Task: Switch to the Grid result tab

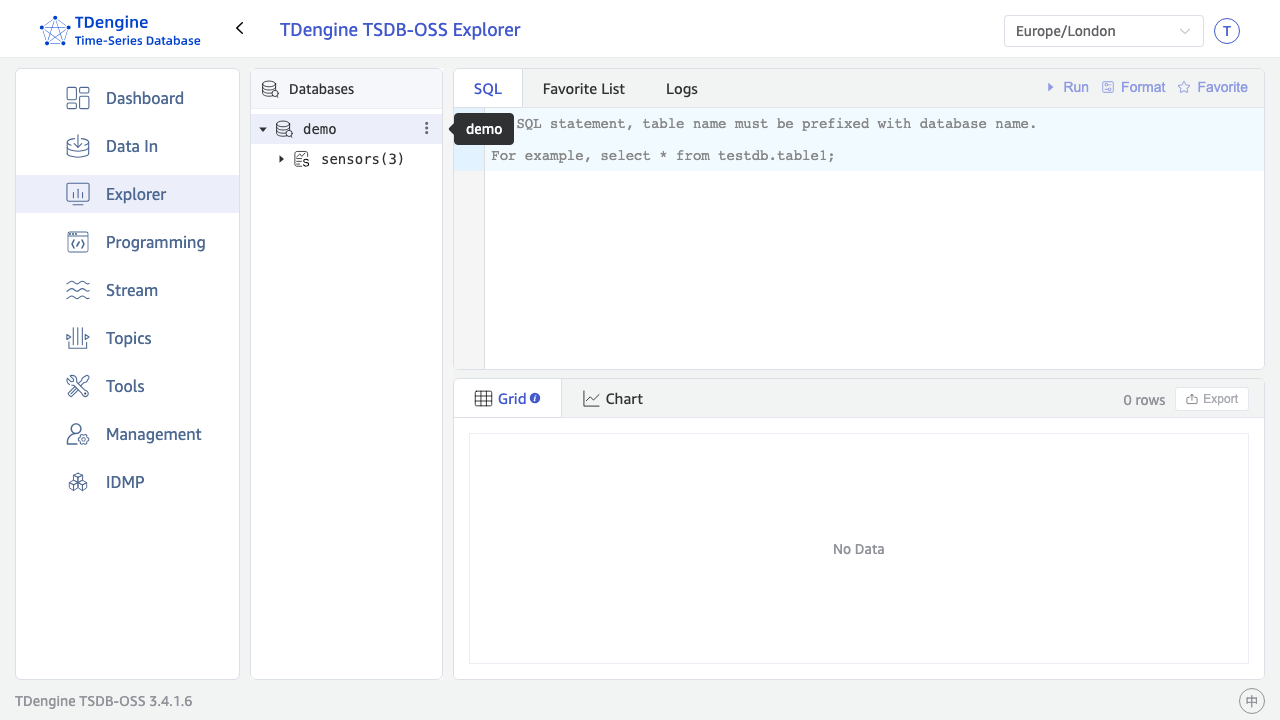Action: 507,398
